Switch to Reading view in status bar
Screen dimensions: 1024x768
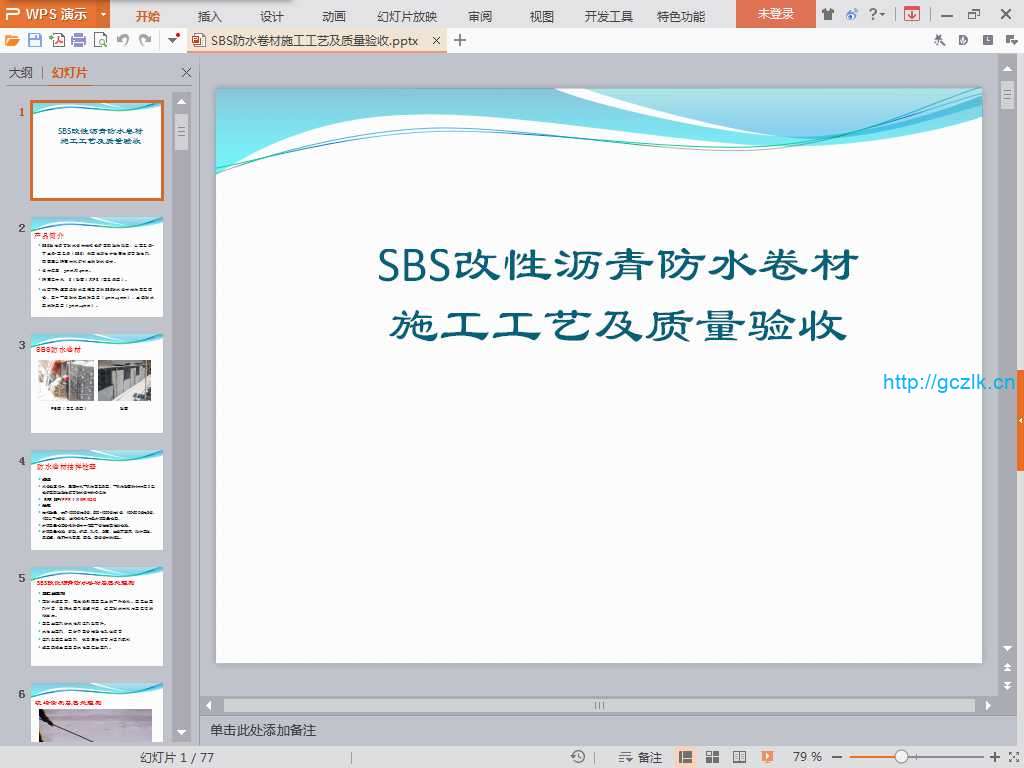[740, 757]
